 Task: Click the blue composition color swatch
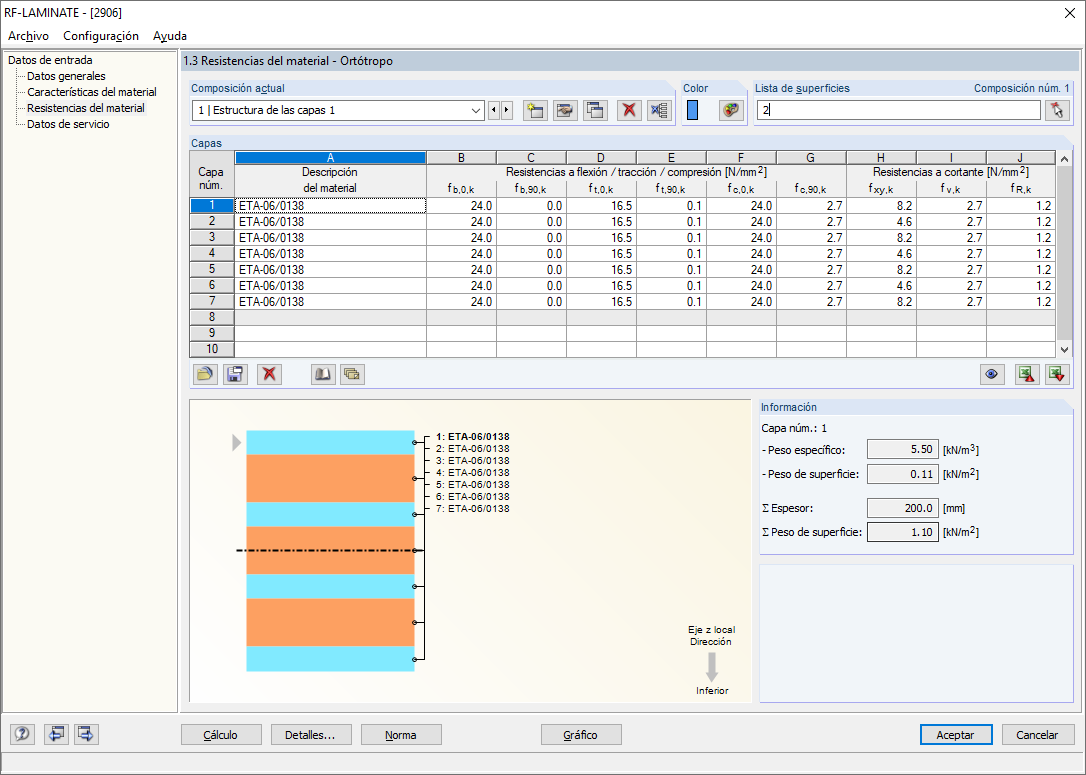(692, 110)
